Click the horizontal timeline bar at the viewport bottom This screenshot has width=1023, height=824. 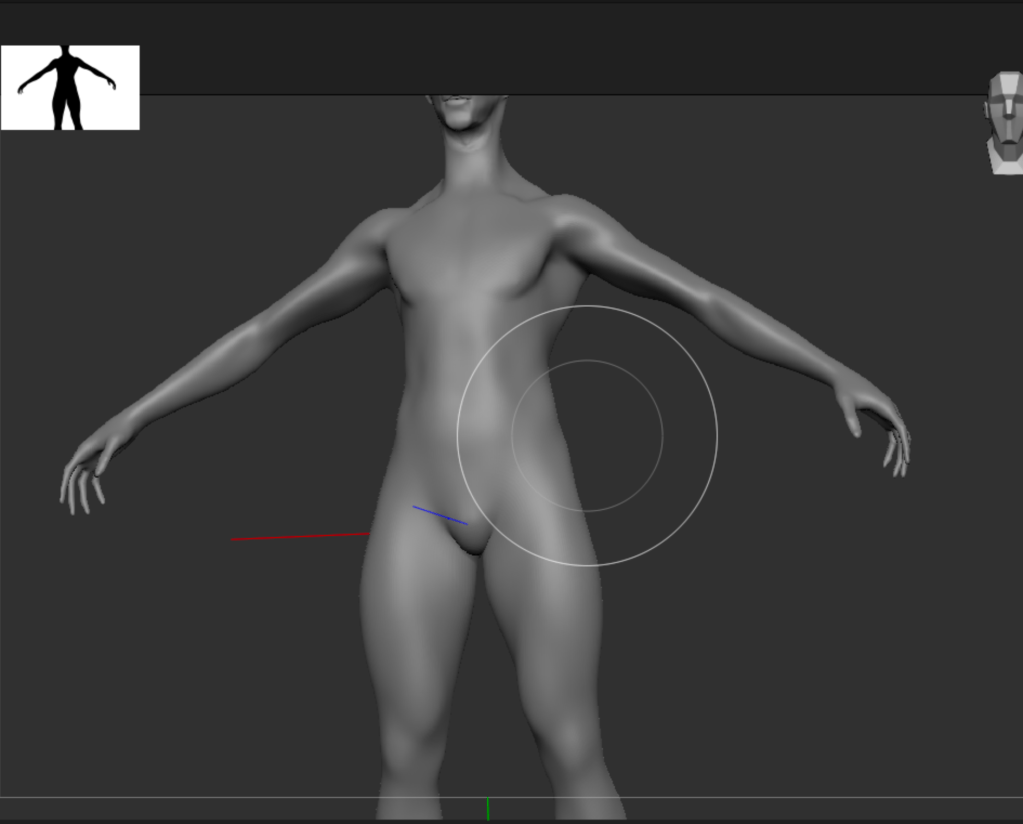click(512, 797)
